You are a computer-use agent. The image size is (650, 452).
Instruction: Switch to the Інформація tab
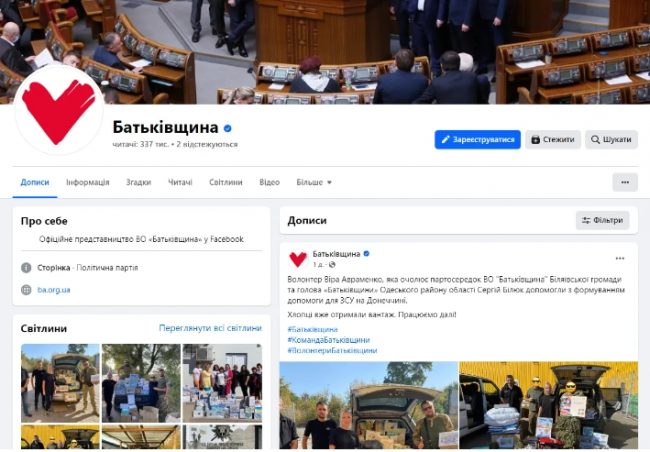(x=88, y=182)
